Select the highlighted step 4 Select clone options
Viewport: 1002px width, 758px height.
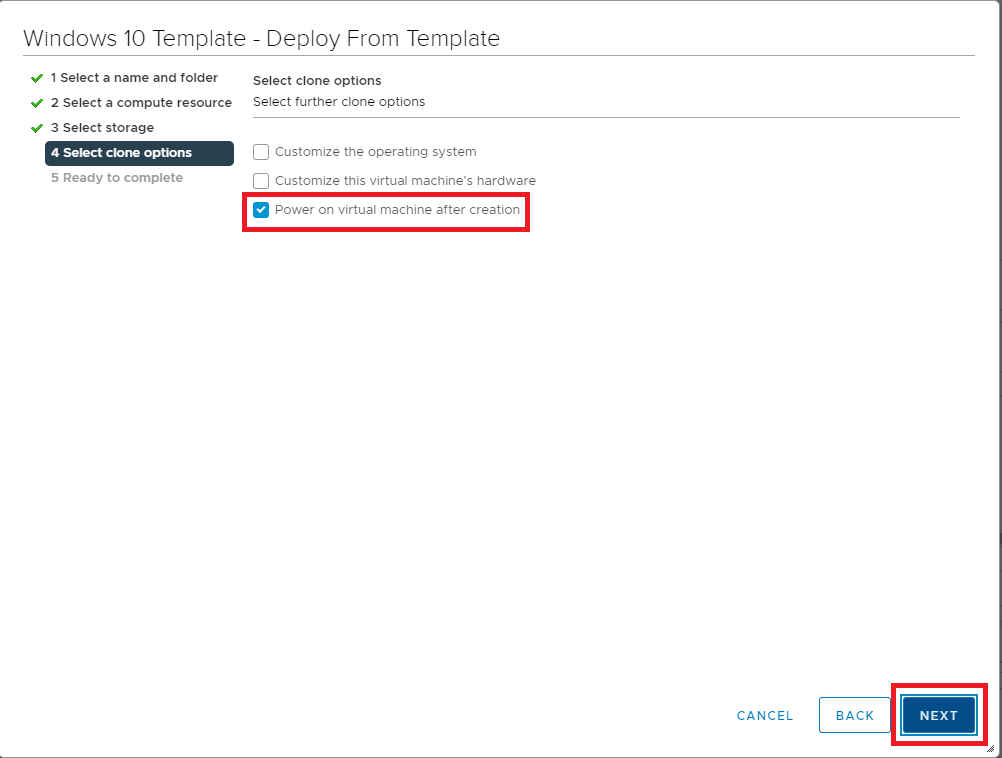139,153
